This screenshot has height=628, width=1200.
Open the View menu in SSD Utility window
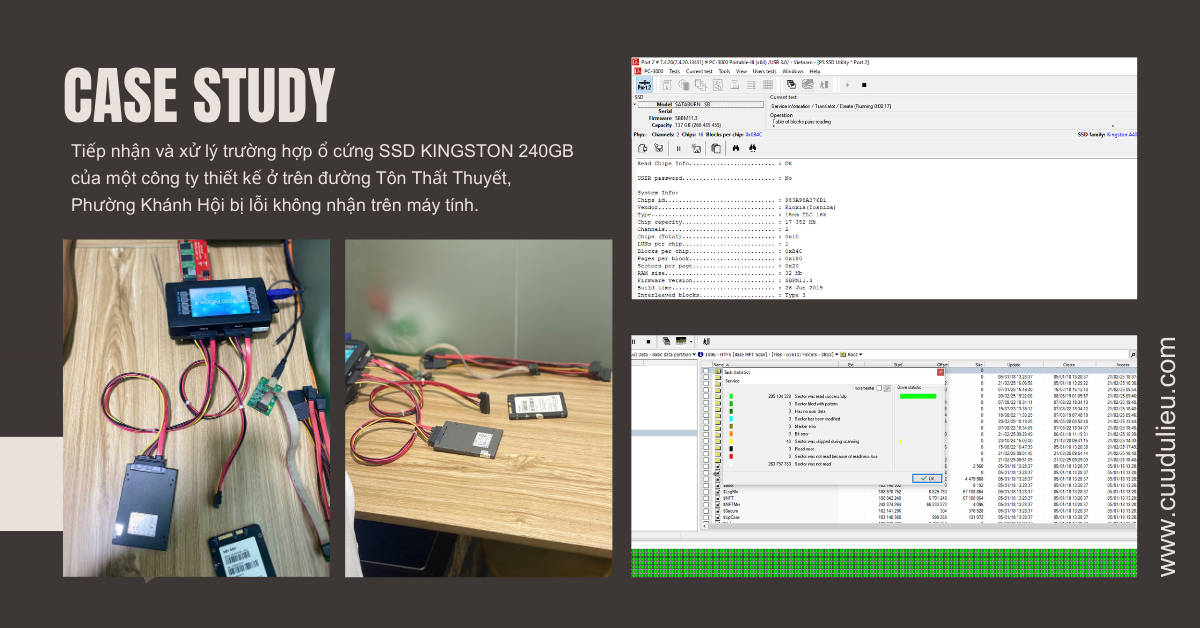(x=742, y=71)
